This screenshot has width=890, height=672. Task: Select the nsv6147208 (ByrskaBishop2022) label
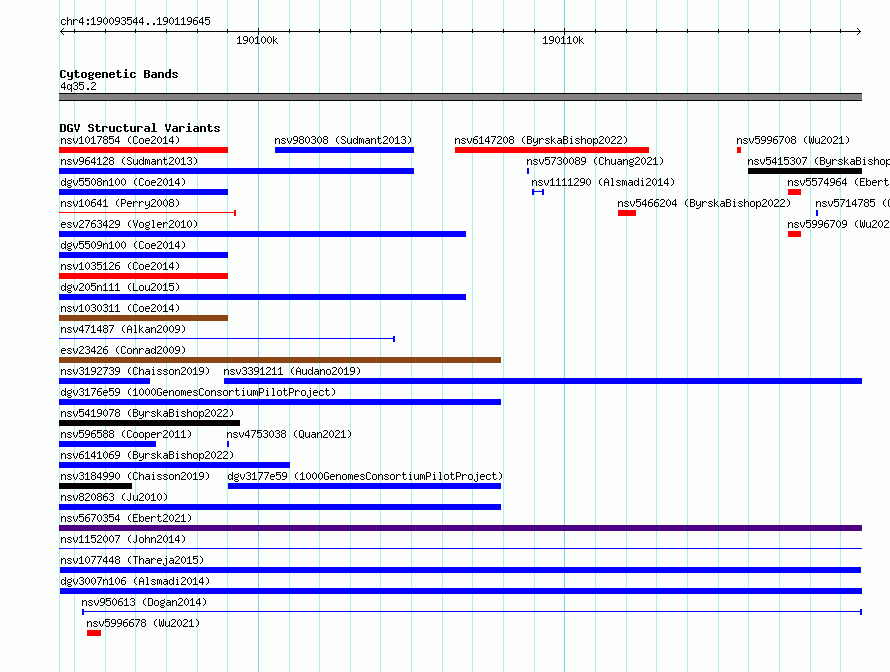click(541, 140)
